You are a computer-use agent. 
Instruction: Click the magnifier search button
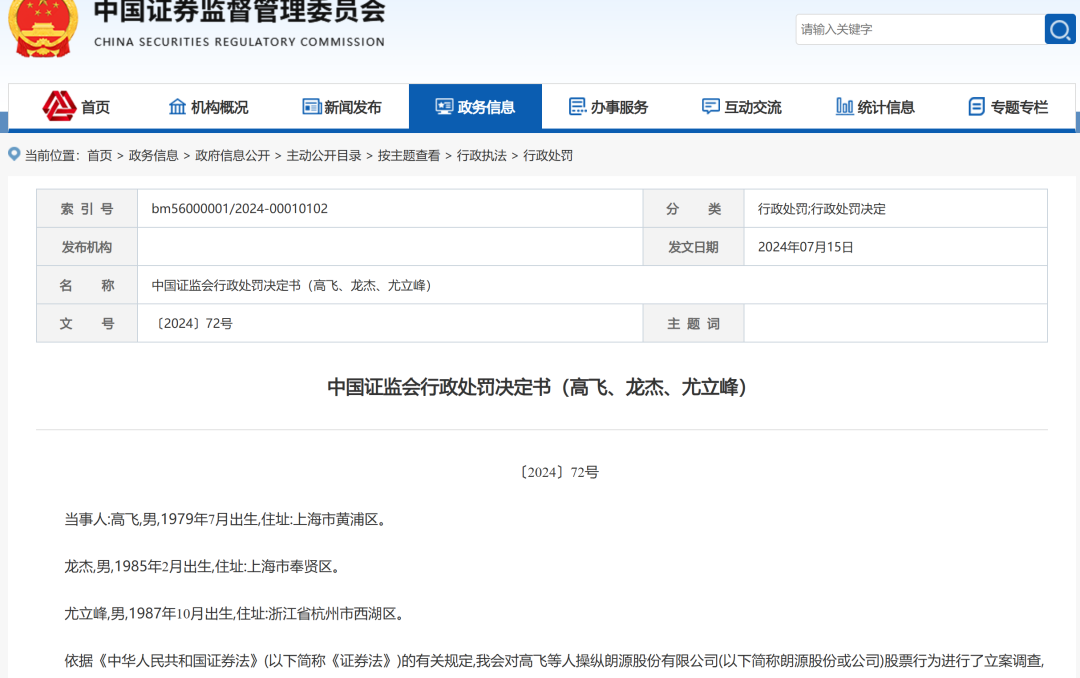(1059, 29)
